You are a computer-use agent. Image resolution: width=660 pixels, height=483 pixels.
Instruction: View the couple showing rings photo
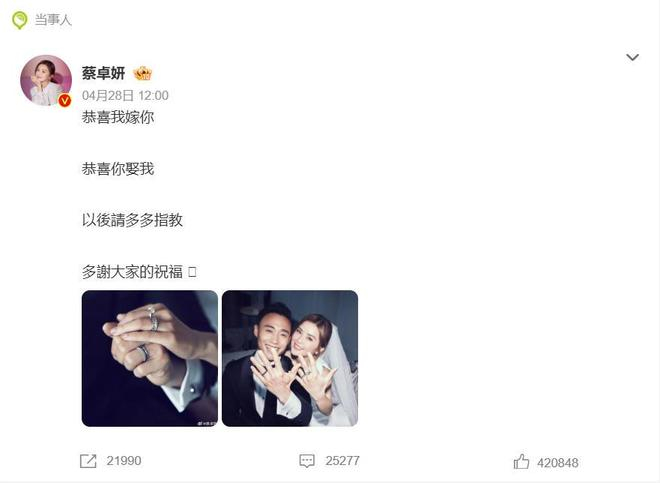[290, 358]
